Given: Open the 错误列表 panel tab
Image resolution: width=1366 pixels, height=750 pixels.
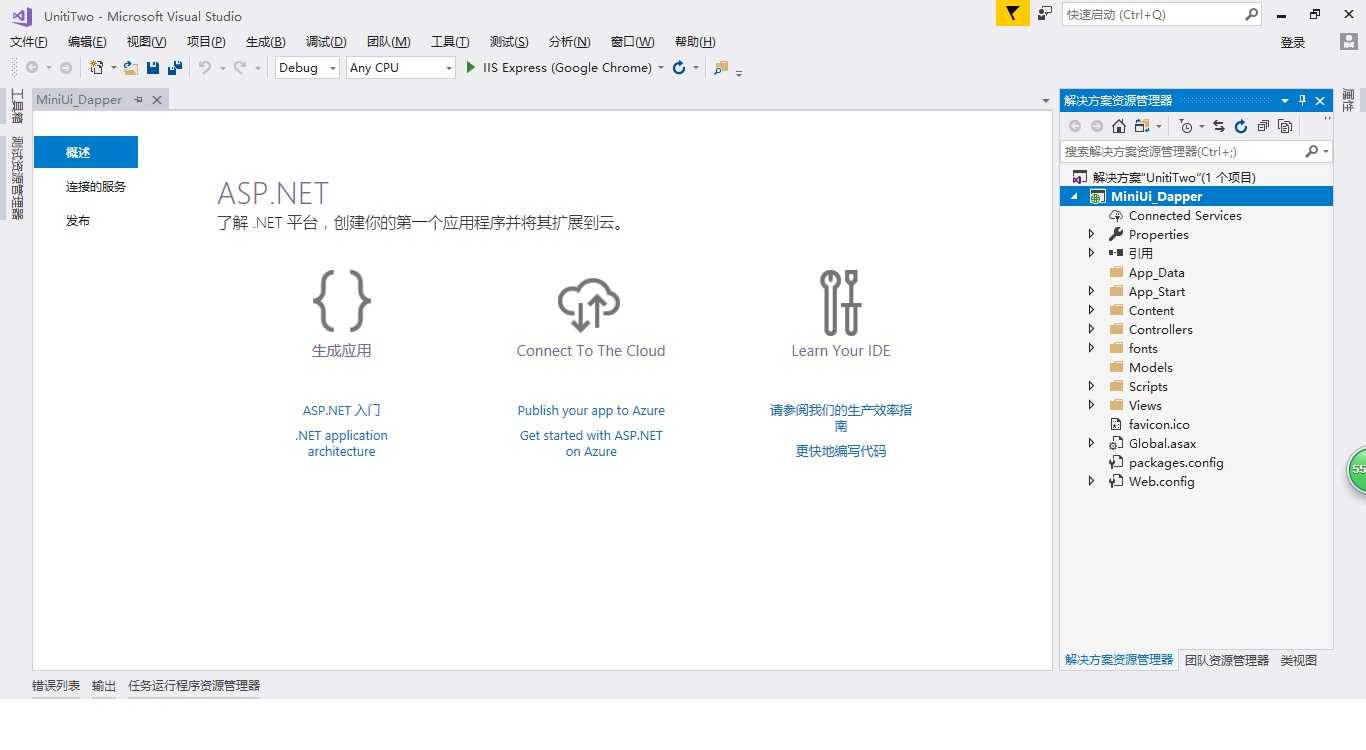Looking at the screenshot, I should tap(56, 686).
